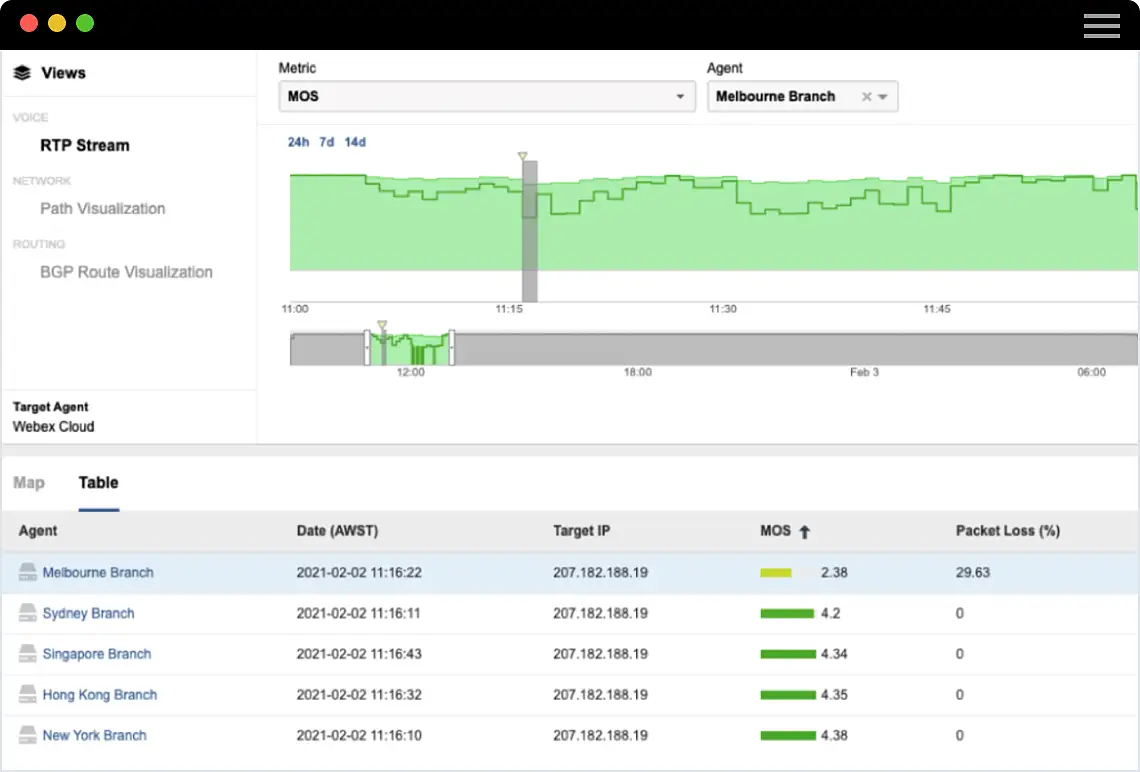Select the 14d time range
This screenshot has width=1140, height=772.
pos(355,142)
